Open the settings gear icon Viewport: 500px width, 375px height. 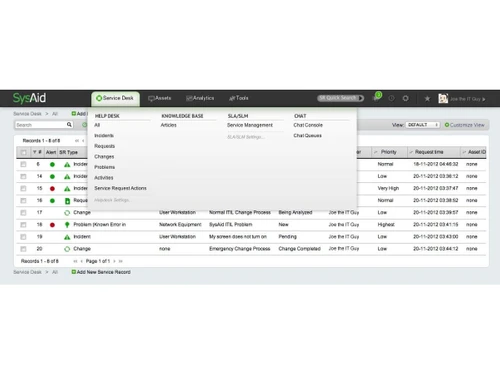point(406,98)
